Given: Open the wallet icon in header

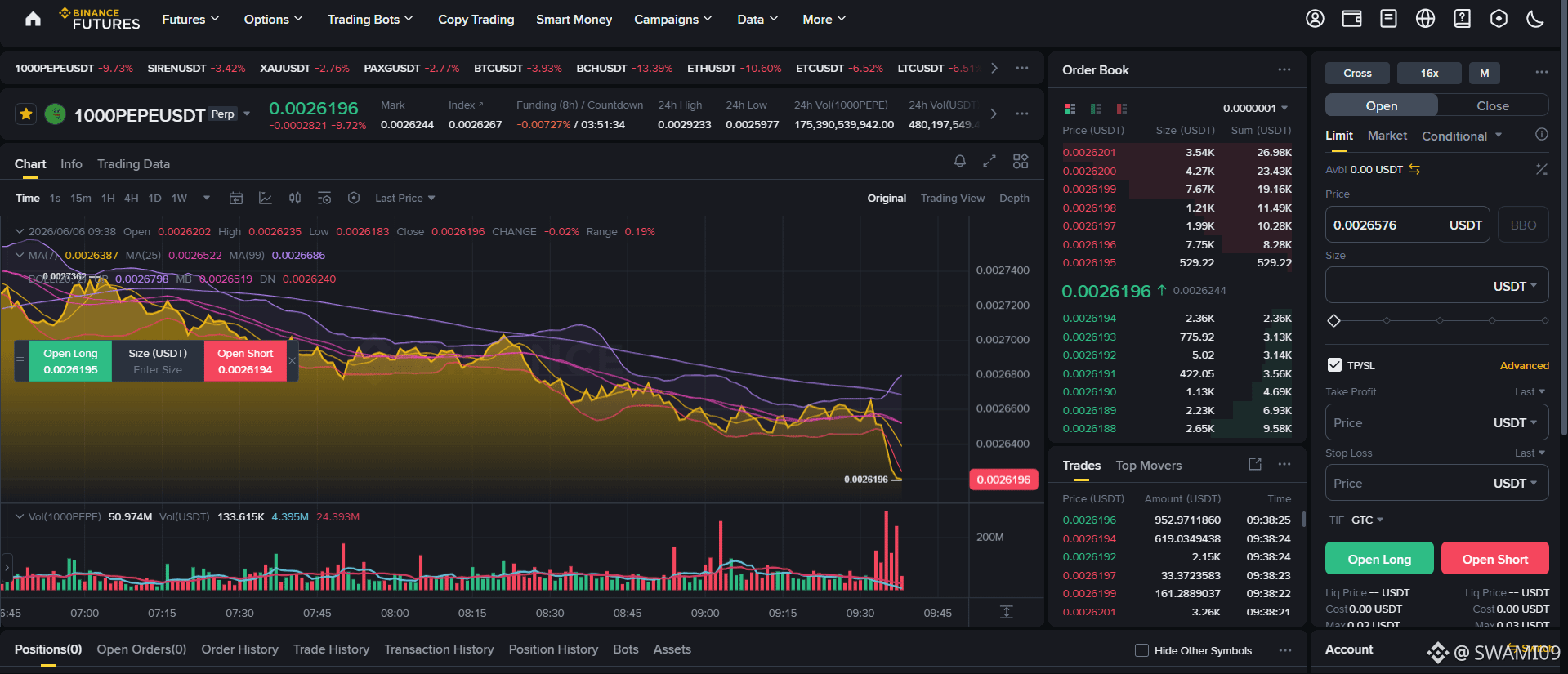Looking at the screenshot, I should [1351, 19].
